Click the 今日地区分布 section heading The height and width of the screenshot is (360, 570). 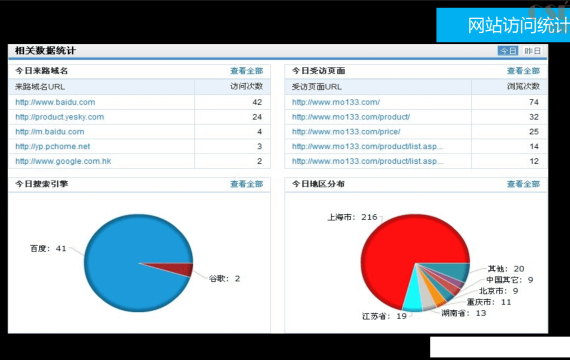[x=318, y=184]
